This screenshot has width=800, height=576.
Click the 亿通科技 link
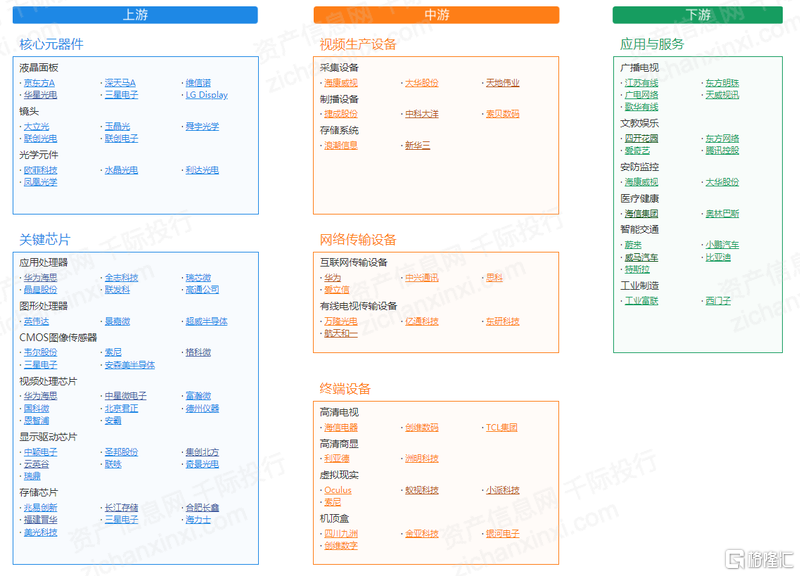pos(422,321)
